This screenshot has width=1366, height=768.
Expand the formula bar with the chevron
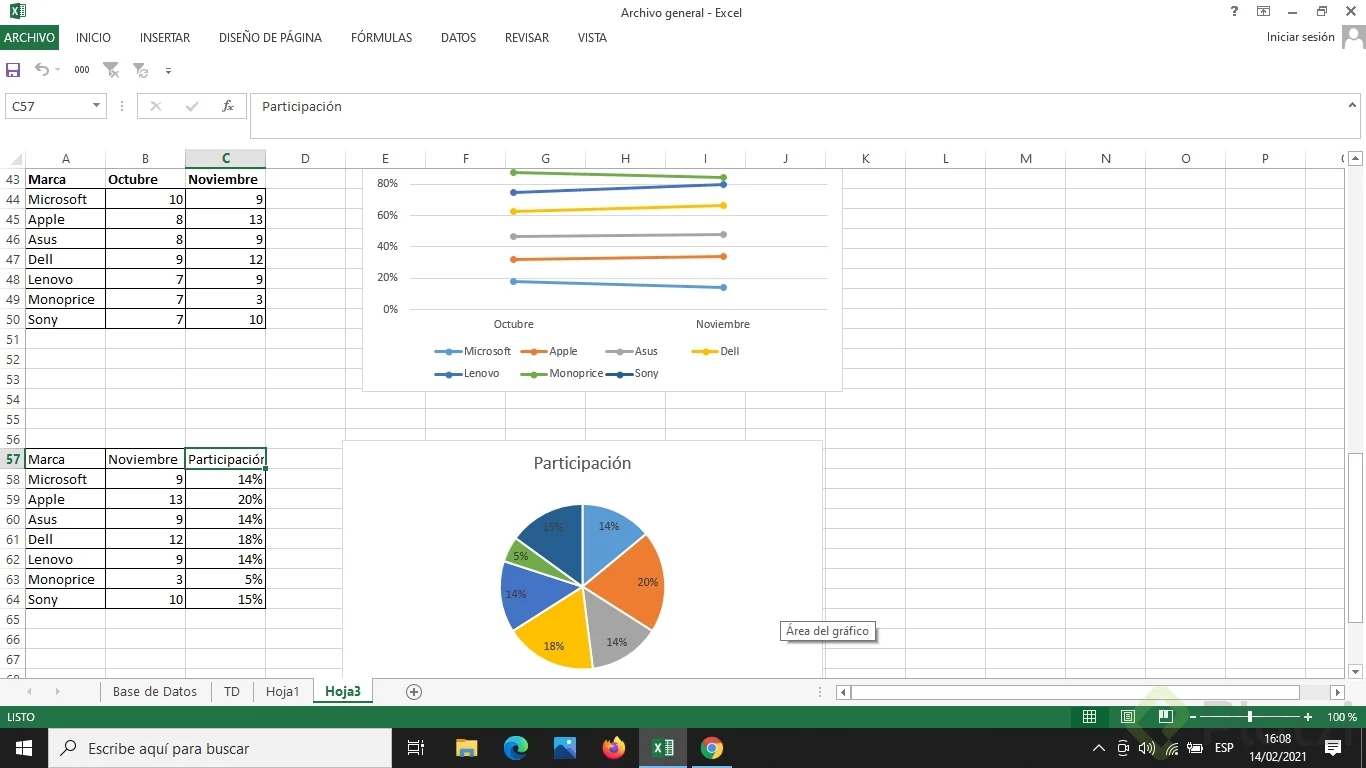click(1353, 104)
